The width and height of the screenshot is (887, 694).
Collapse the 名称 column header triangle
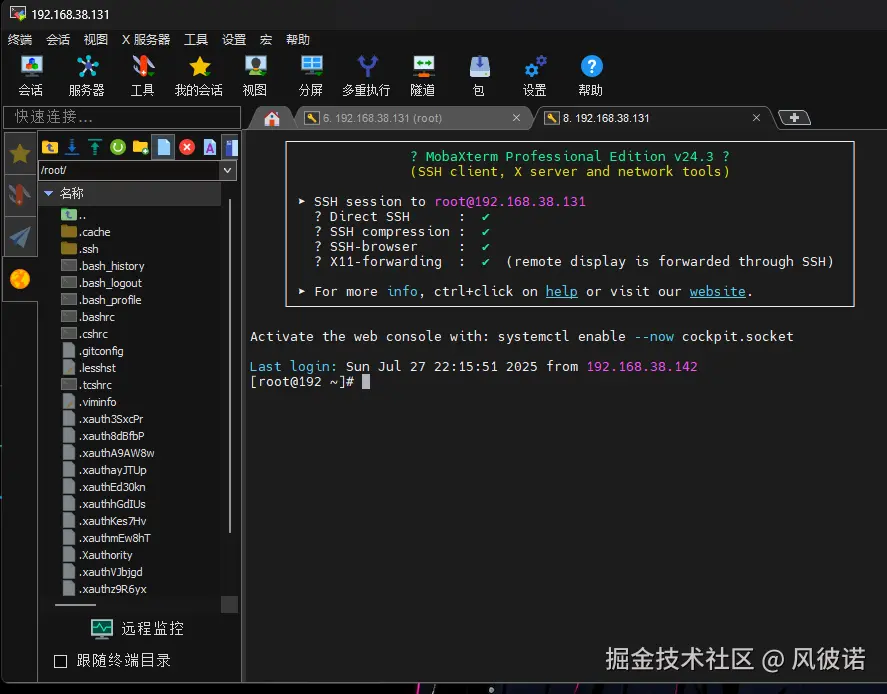pos(49,193)
